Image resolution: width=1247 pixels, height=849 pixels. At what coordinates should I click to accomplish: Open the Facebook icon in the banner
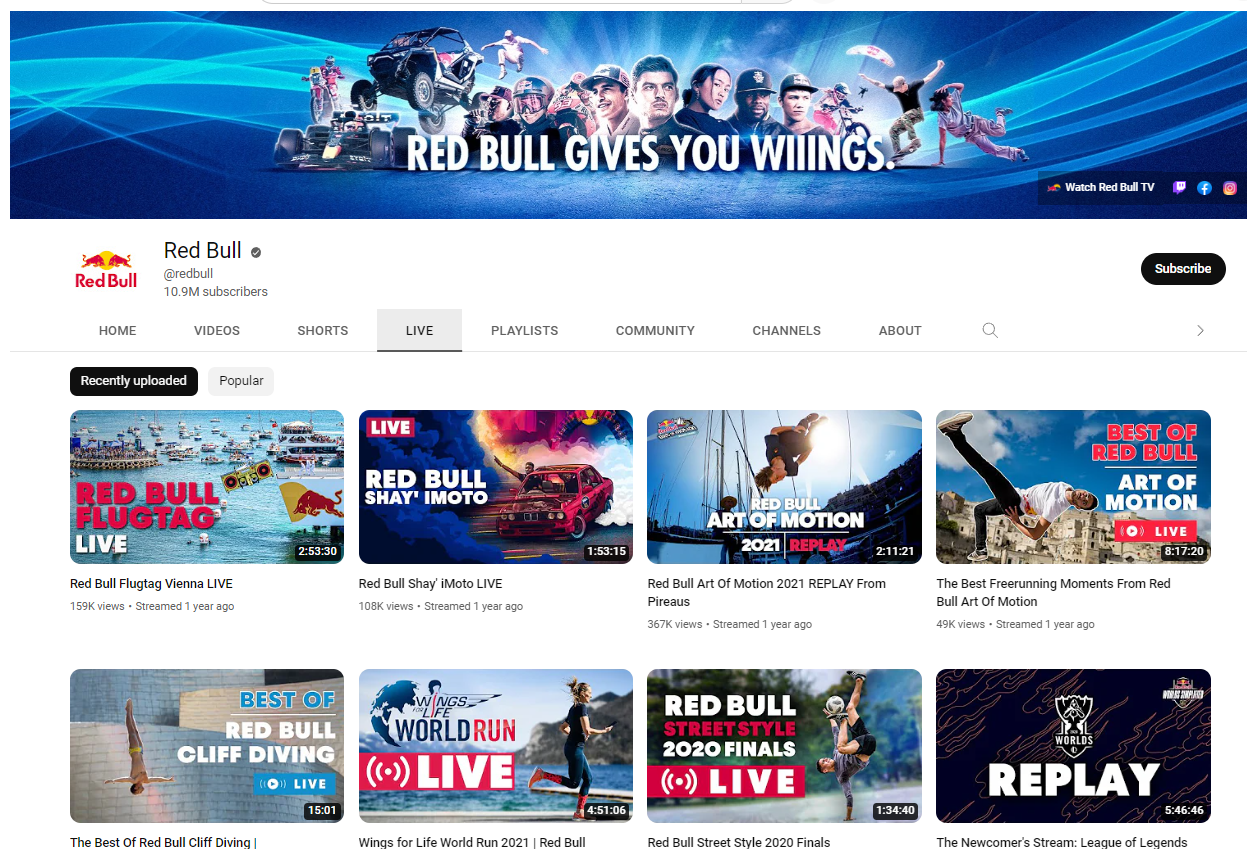[1204, 187]
